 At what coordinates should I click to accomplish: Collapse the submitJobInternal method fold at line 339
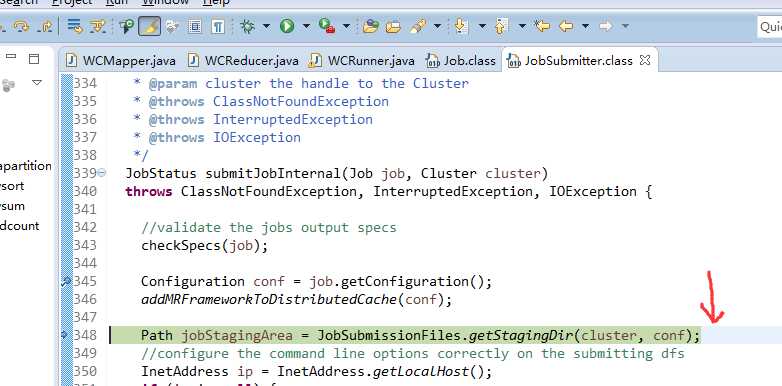pos(102,173)
